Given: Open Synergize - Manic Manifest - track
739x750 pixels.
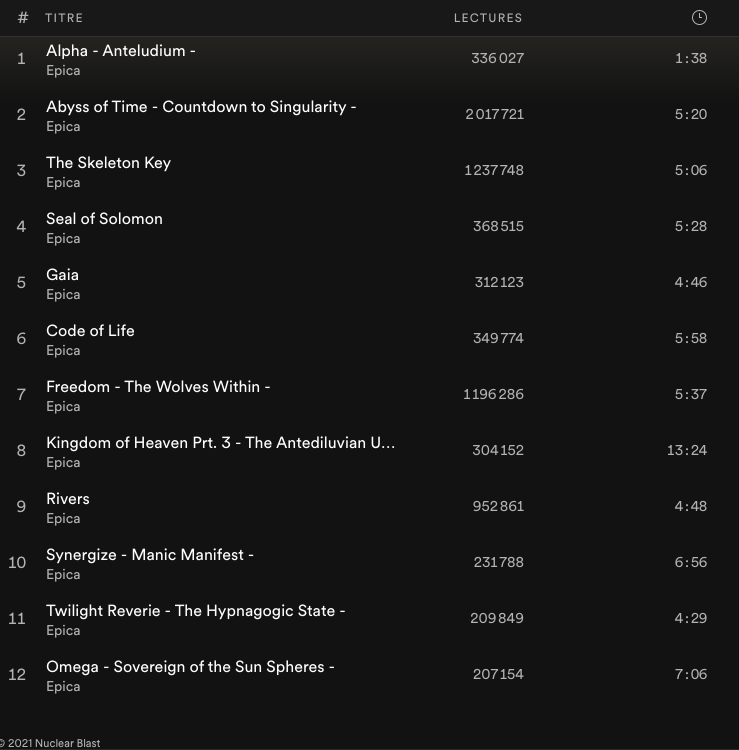Looking at the screenshot, I should pyautogui.click(x=149, y=555).
